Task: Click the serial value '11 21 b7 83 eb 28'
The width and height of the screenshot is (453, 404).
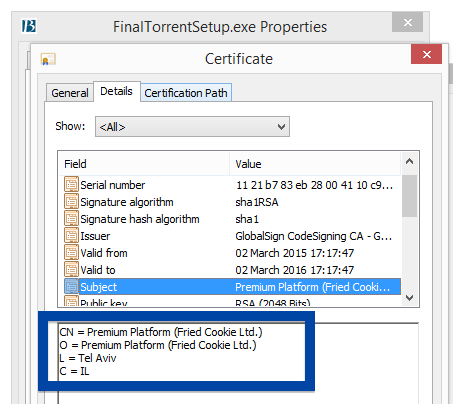Action: [x=314, y=185]
